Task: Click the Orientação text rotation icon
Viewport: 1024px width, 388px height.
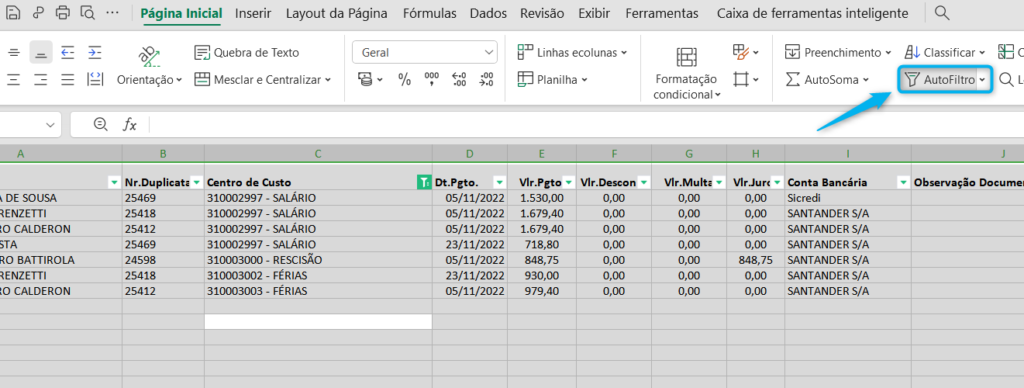Action: point(150,56)
